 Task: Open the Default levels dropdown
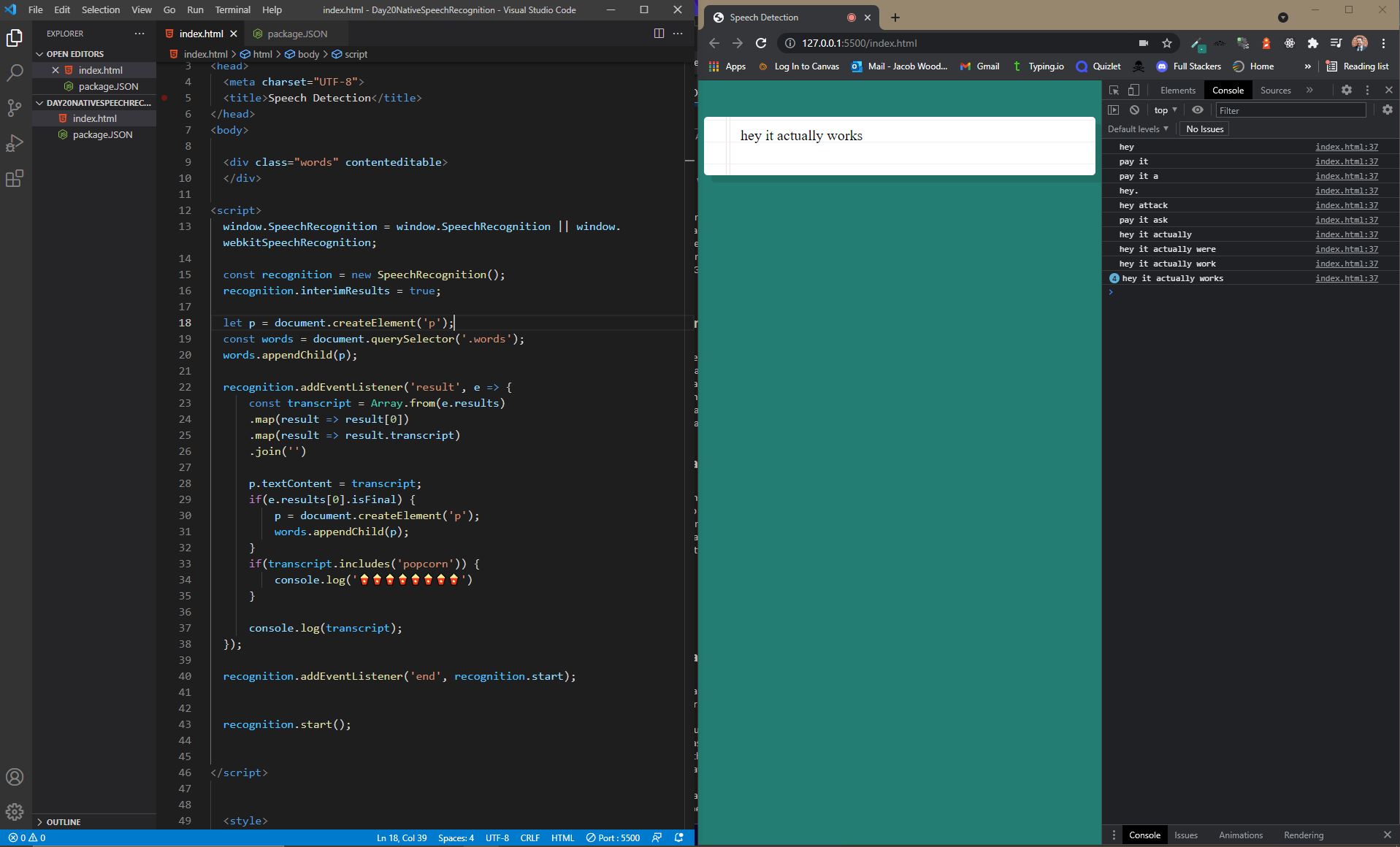pos(1138,129)
